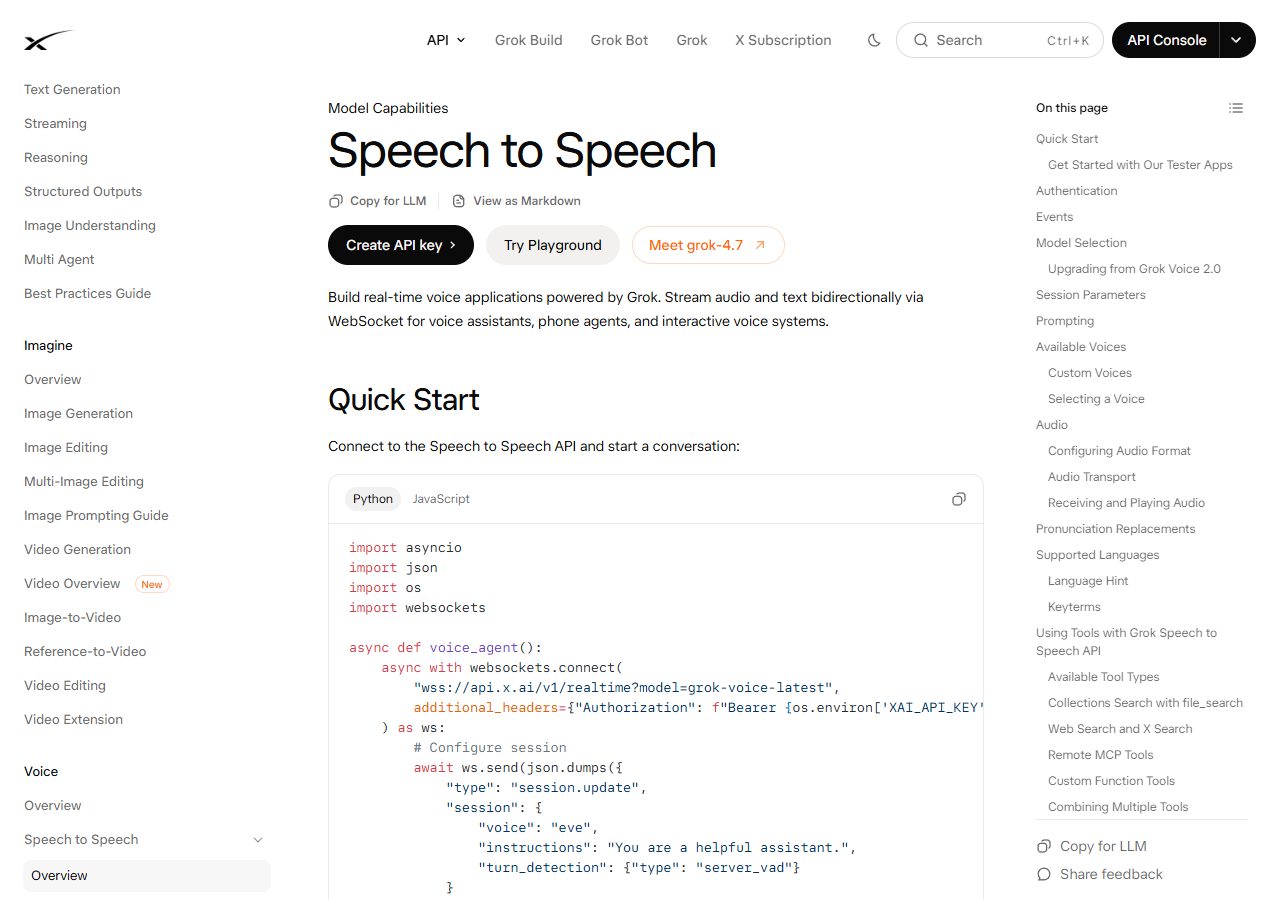Open View as Markdown link

(x=516, y=201)
